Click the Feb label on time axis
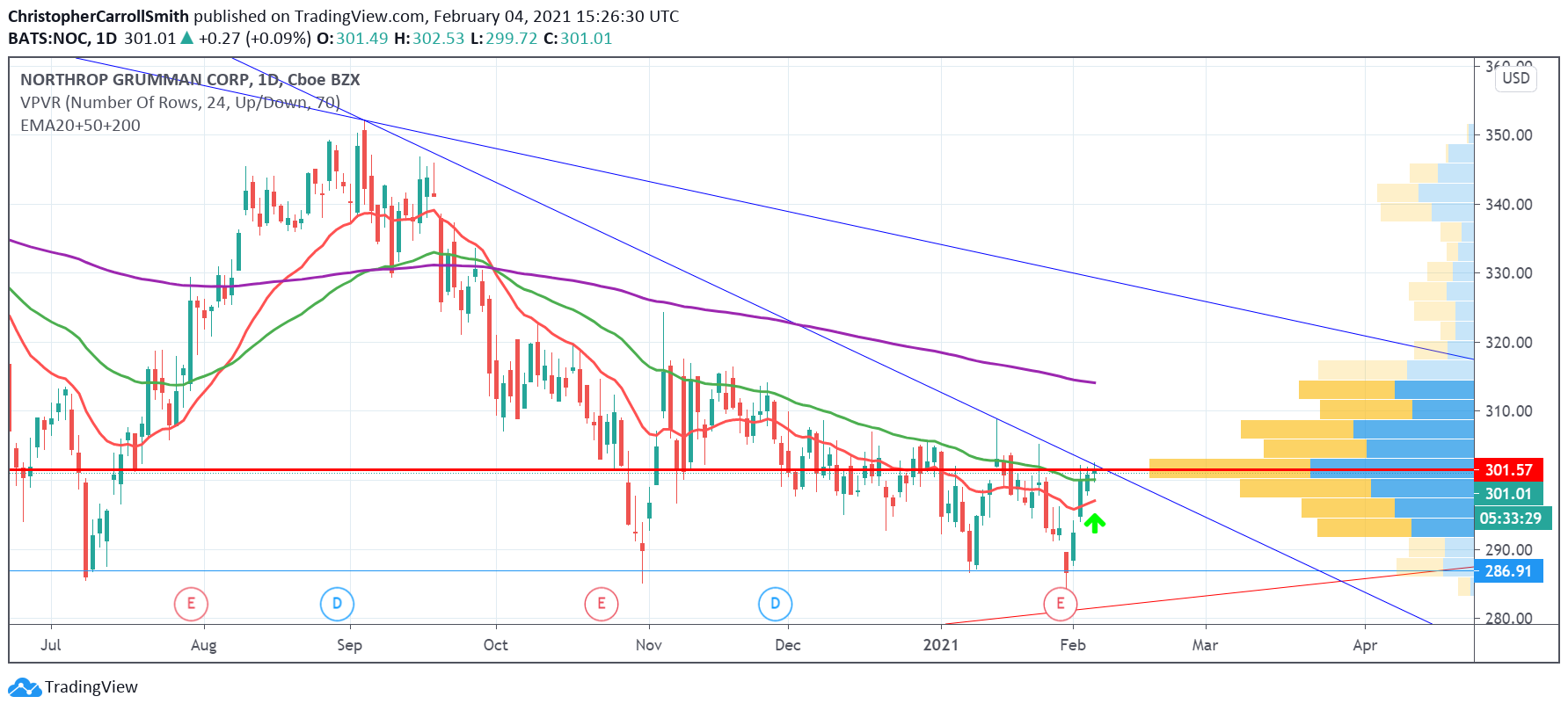 [x=1073, y=645]
